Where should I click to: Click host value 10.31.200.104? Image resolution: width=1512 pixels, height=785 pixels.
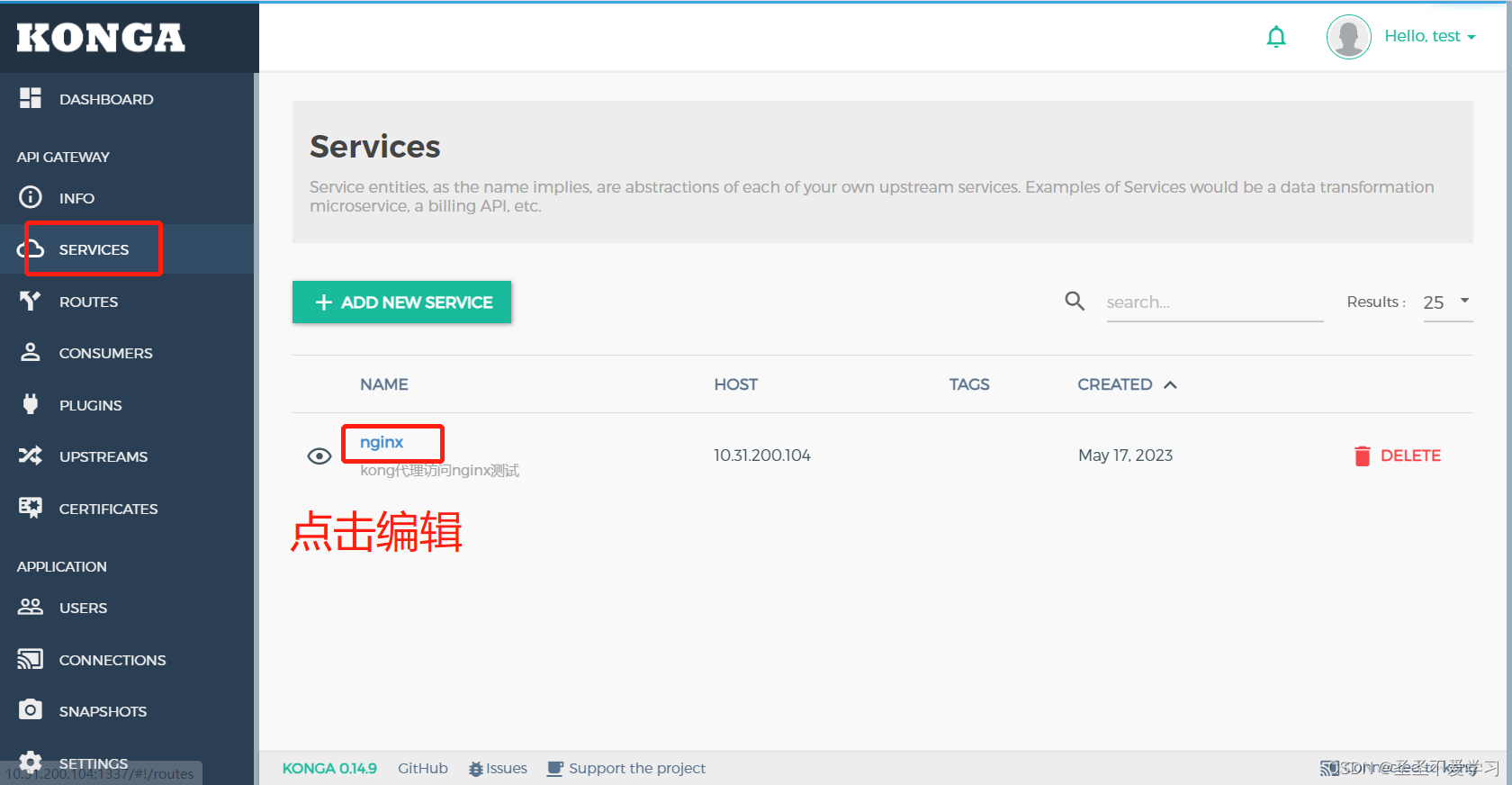[x=762, y=456]
